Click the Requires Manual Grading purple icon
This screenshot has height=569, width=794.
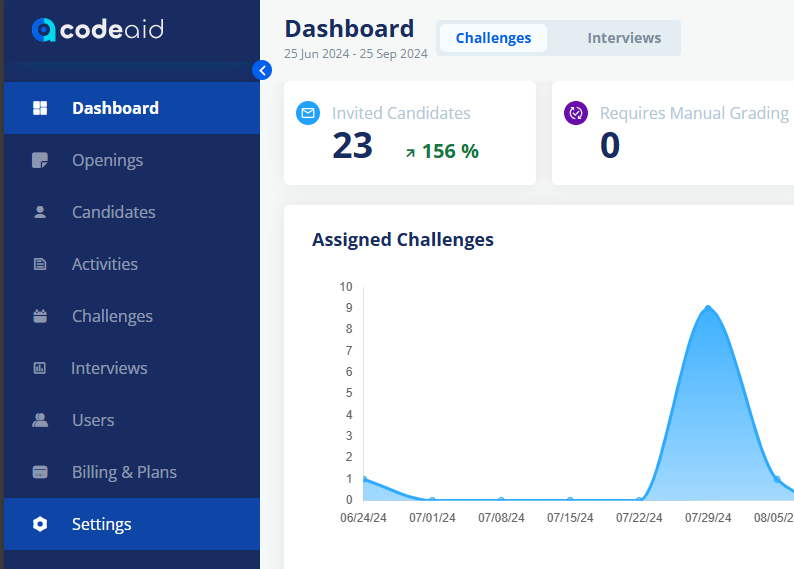pos(576,113)
